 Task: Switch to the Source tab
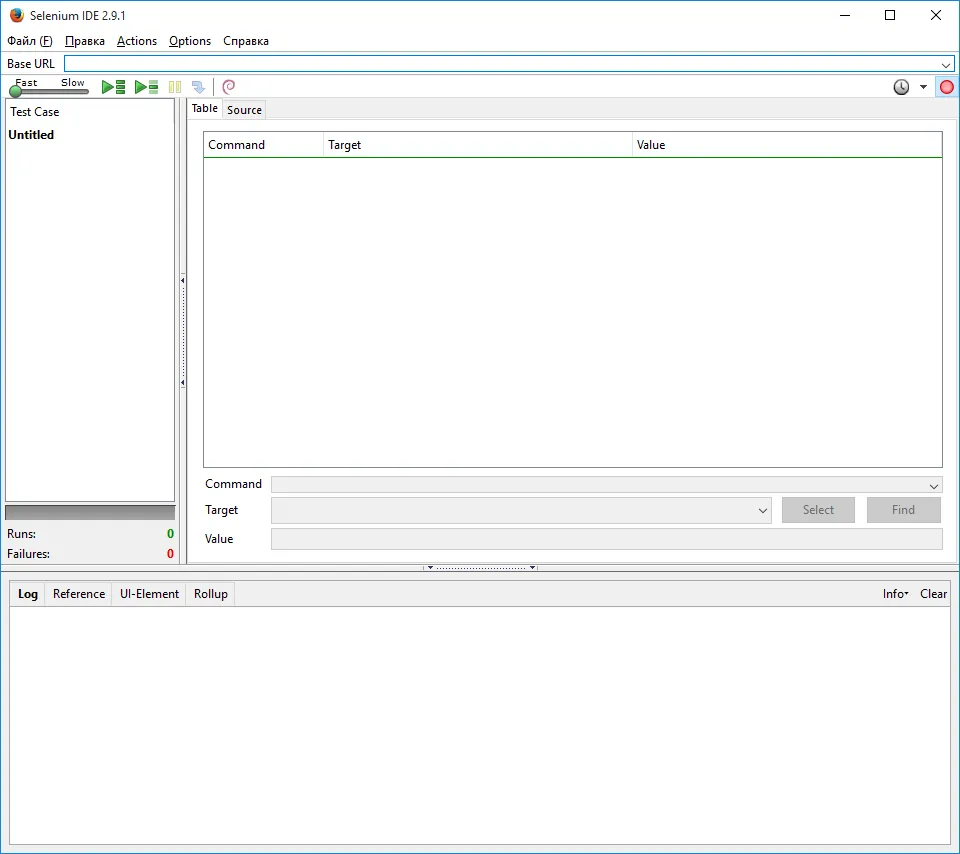click(x=244, y=110)
